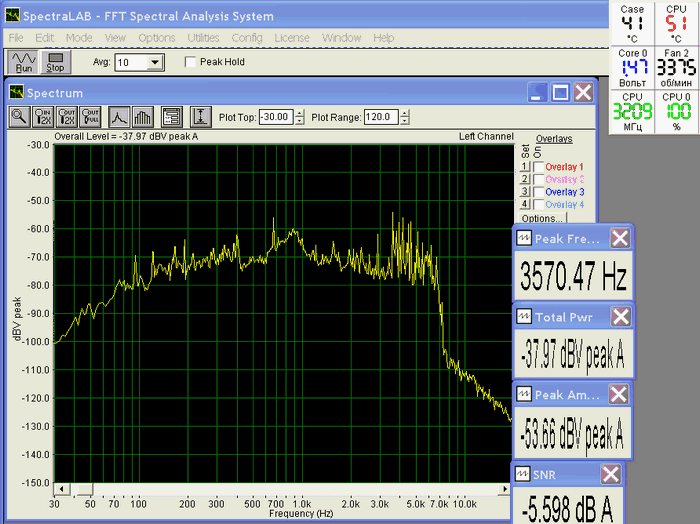Viewport: 700px width, 524px height.
Task: Enable the Peak Hold checkbox
Action: point(191,62)
